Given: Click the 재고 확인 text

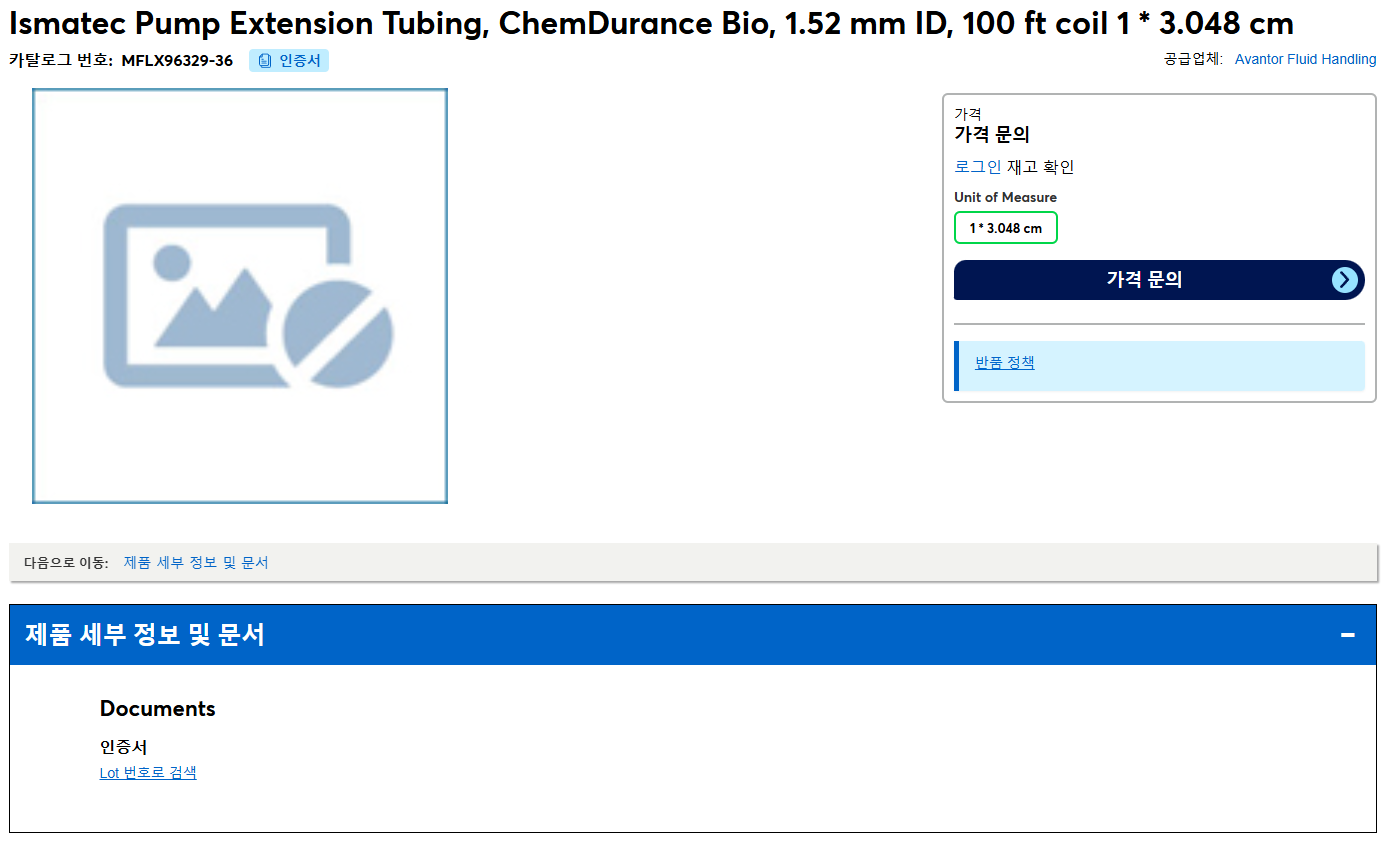Looking at the screenshot, I should coord(1040,167).
